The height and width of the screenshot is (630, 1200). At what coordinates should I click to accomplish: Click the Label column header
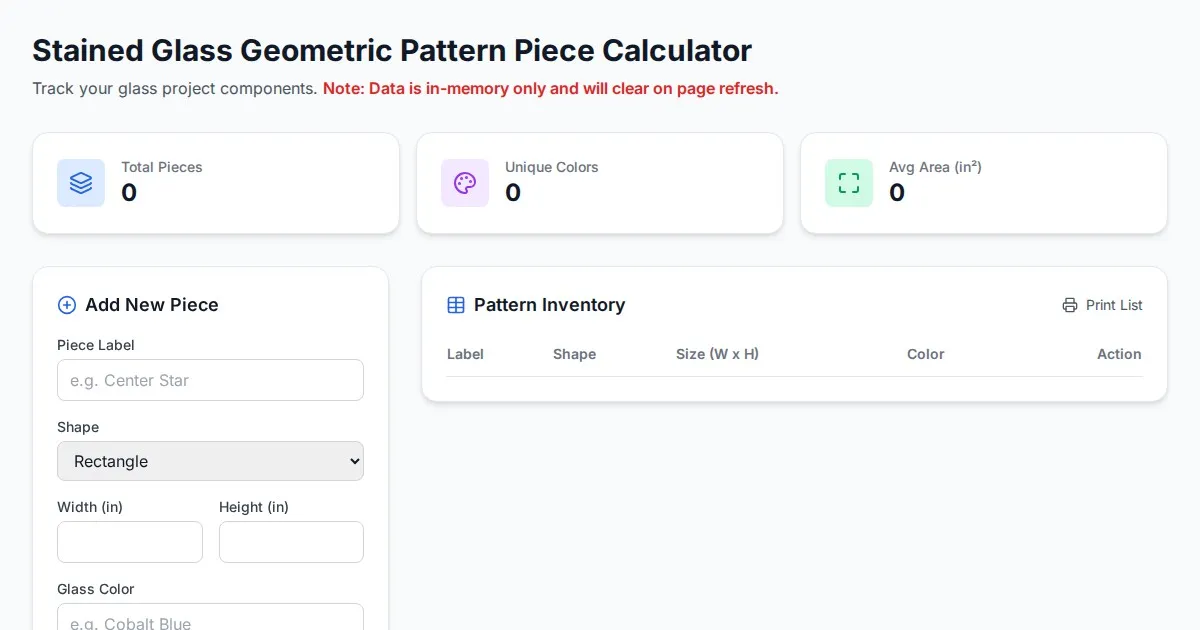[465, 354]
